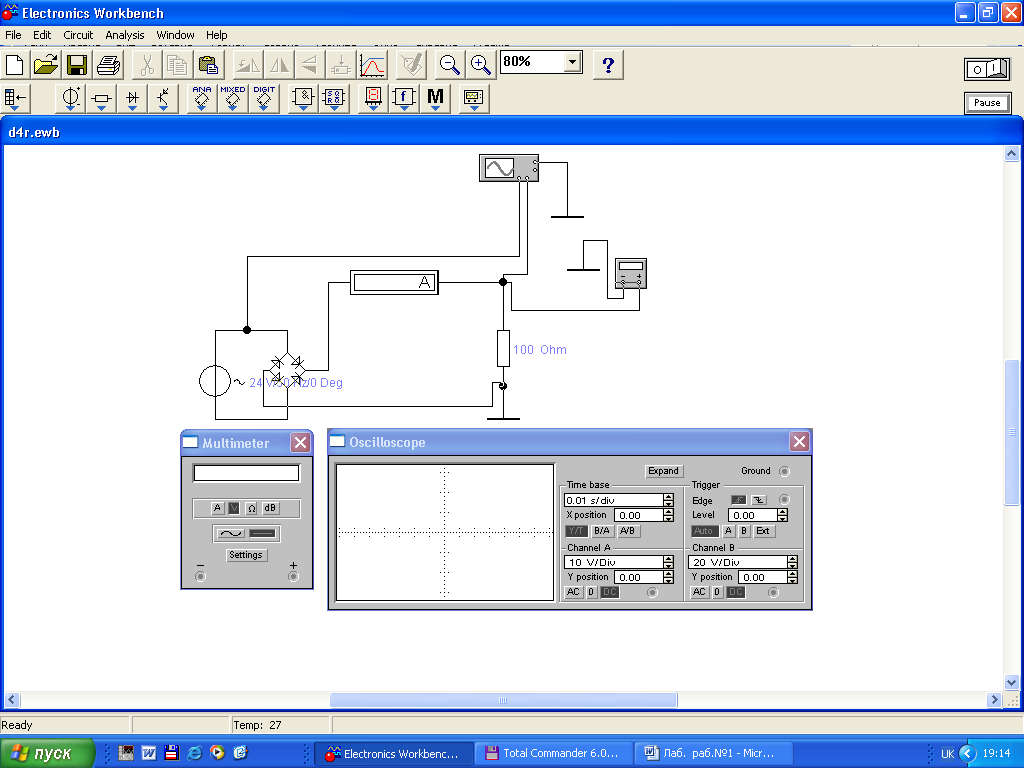Open the Window menu
1024x768 pixels.
175,35
